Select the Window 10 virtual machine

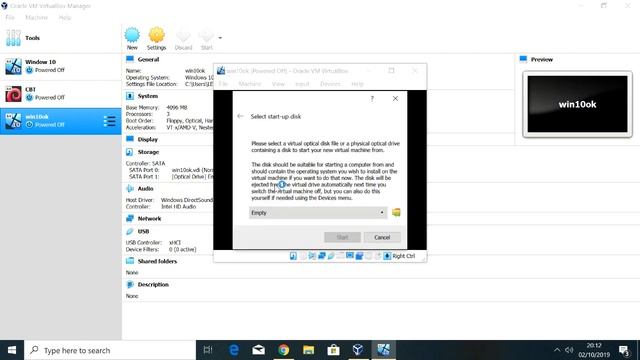tap(60, 66)
